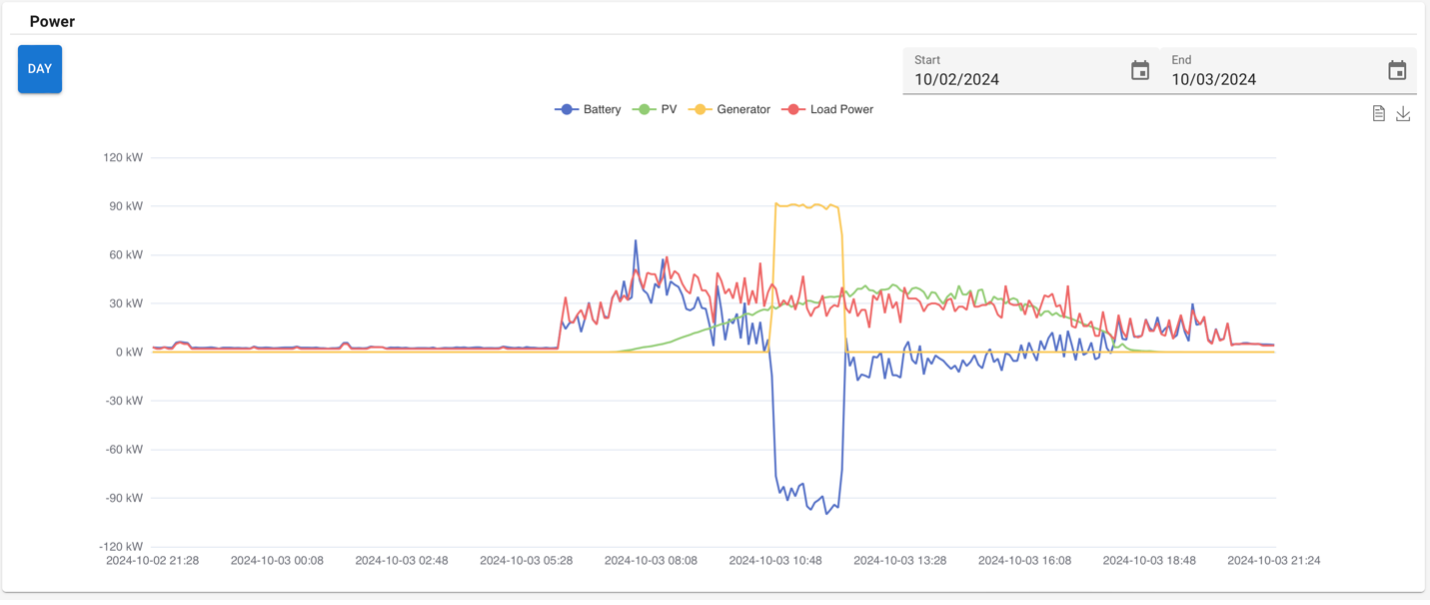Focus the End date field showing 10/03/2024

coord(1272,79)
